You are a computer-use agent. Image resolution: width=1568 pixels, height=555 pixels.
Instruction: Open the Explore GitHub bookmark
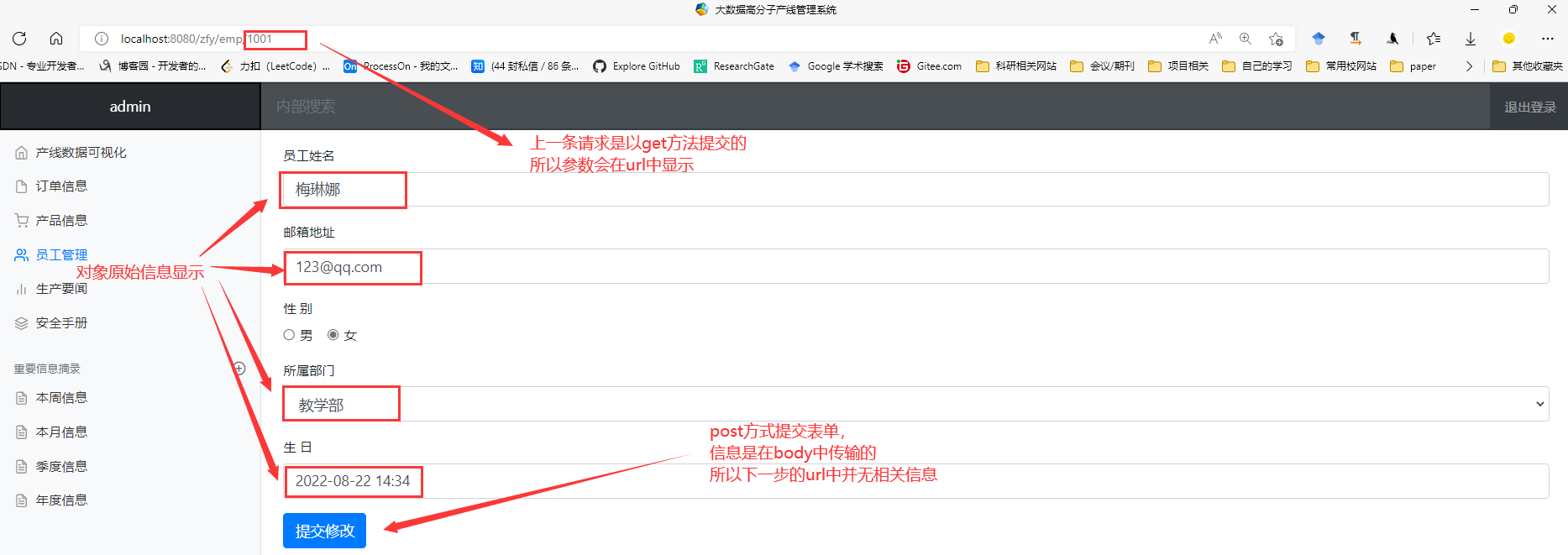point(637,66)
